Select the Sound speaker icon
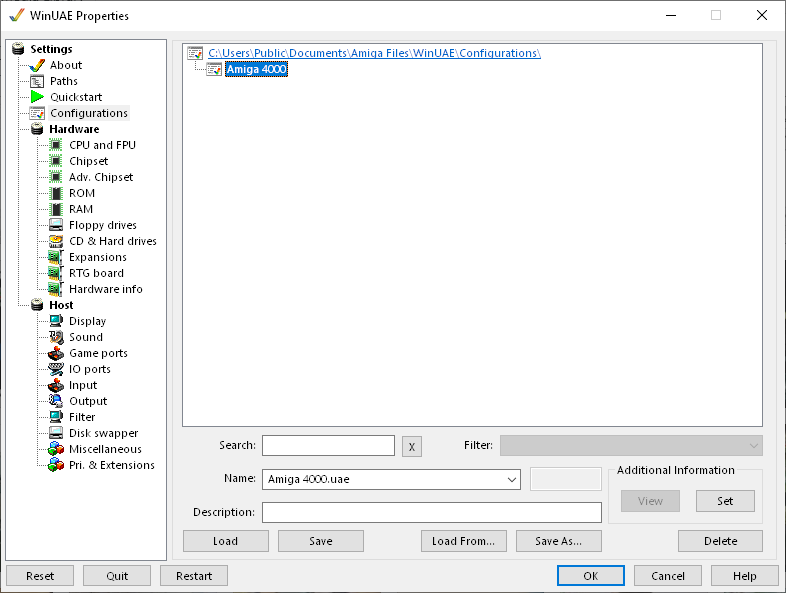The image size is (786, 593). (x=56, y=337)
